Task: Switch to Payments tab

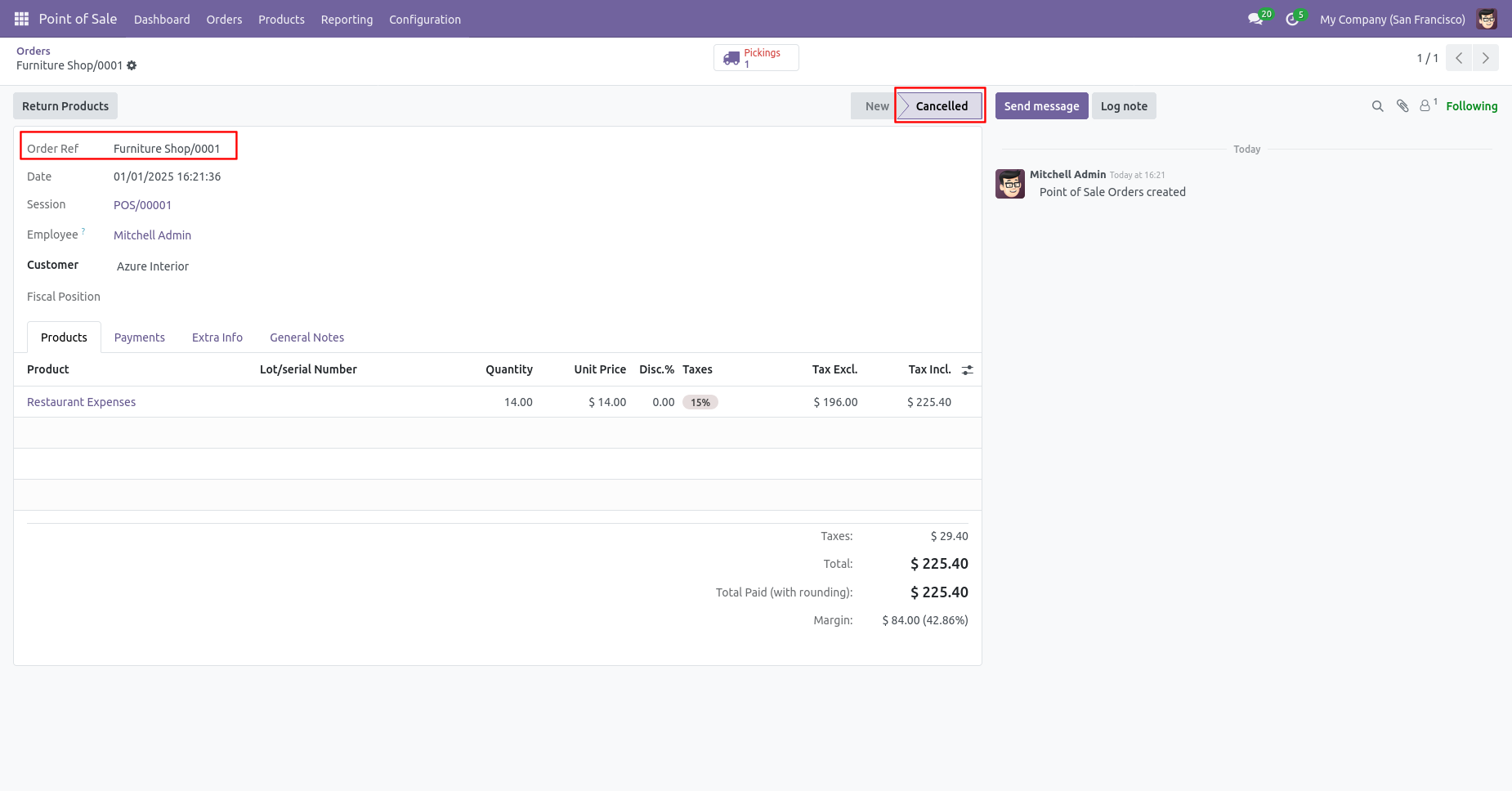Action: 140,337
